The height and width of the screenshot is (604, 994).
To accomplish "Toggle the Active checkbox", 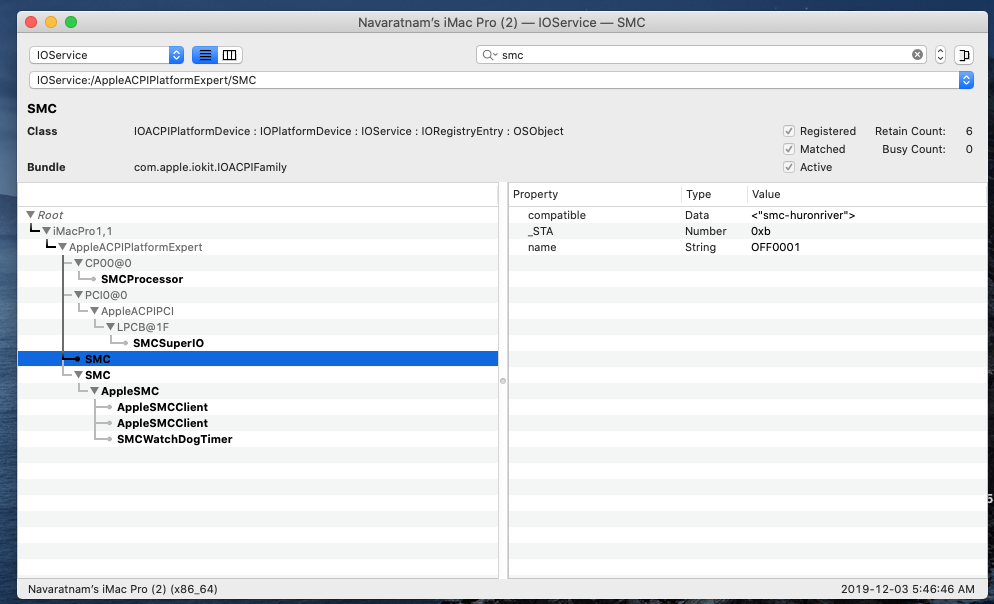I will tap(789, 167).
